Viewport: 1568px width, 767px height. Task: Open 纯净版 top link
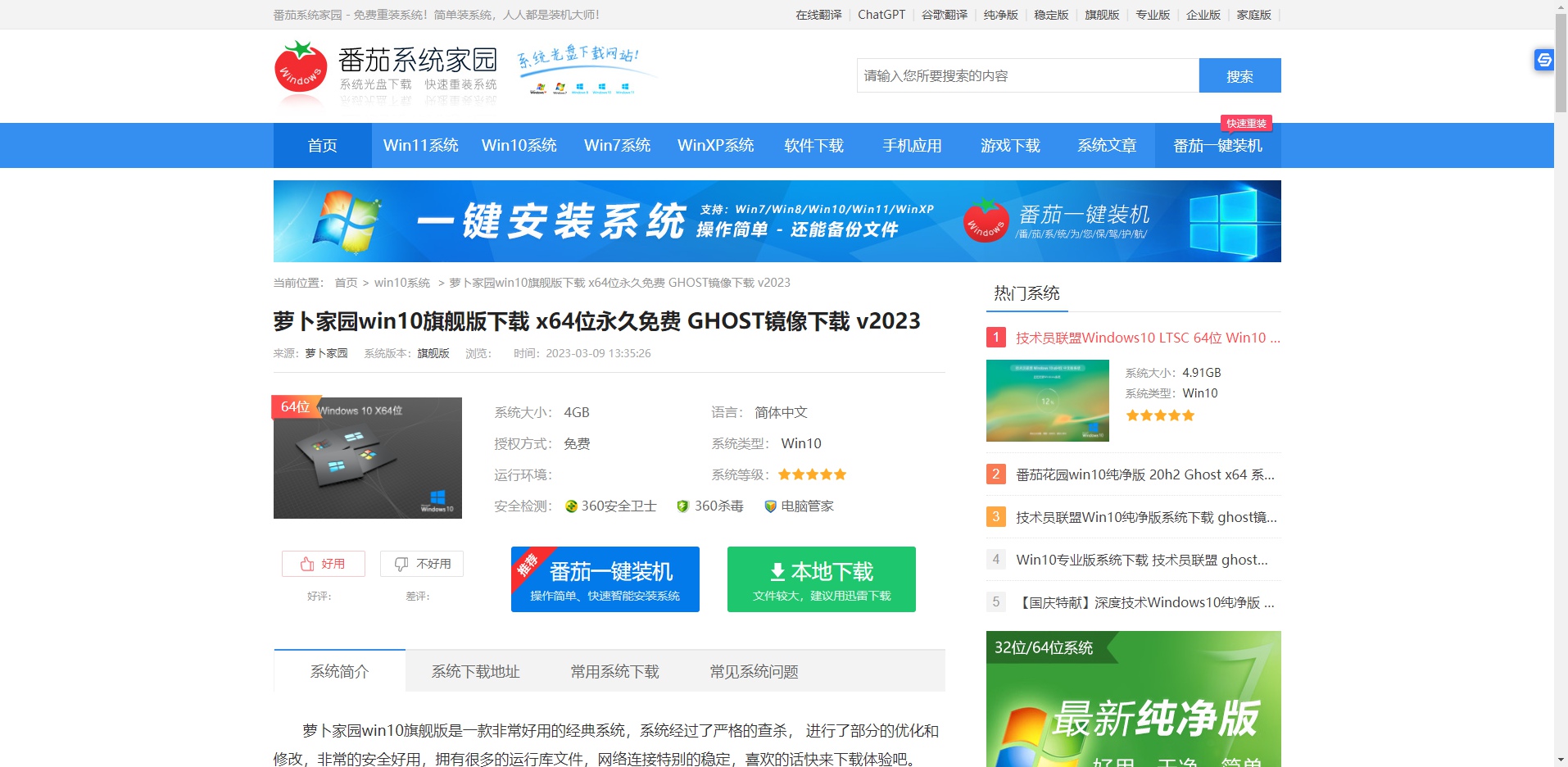pyautogui.click(x=1001, y=15)
